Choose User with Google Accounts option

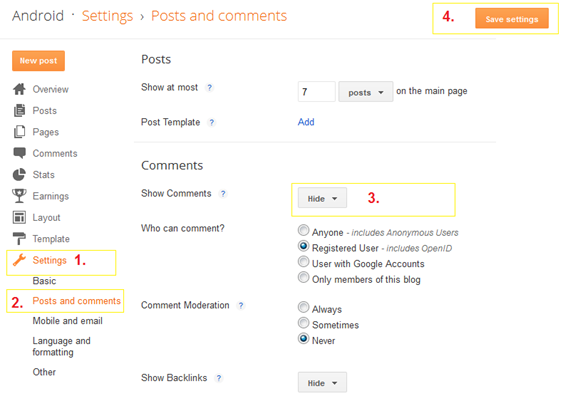click(303, 262)
